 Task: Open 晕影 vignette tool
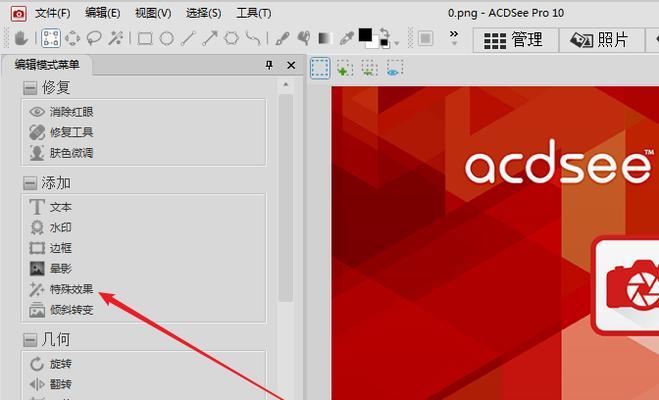(x=50, y=268)
